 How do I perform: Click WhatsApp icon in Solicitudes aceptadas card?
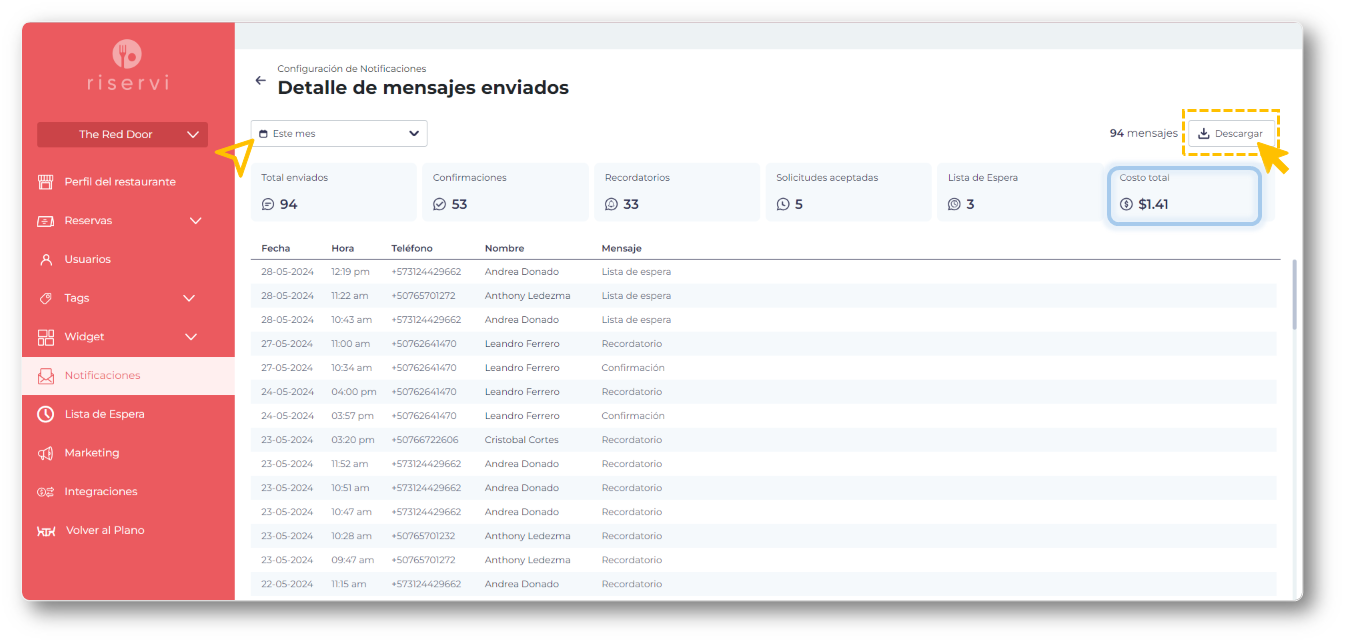click(783, 204)
